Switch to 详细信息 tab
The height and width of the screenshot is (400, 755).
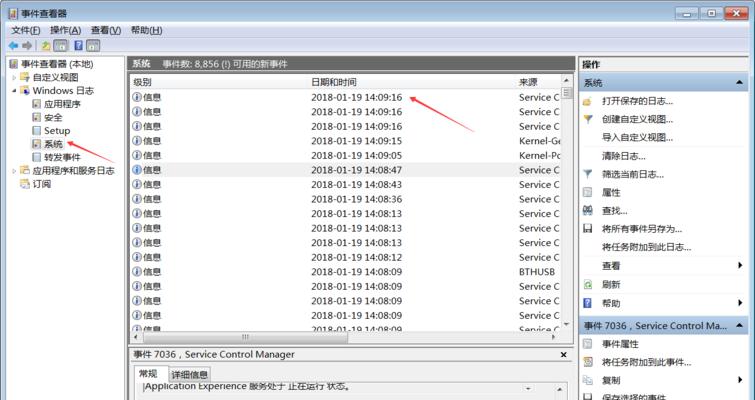coord(190,374)
